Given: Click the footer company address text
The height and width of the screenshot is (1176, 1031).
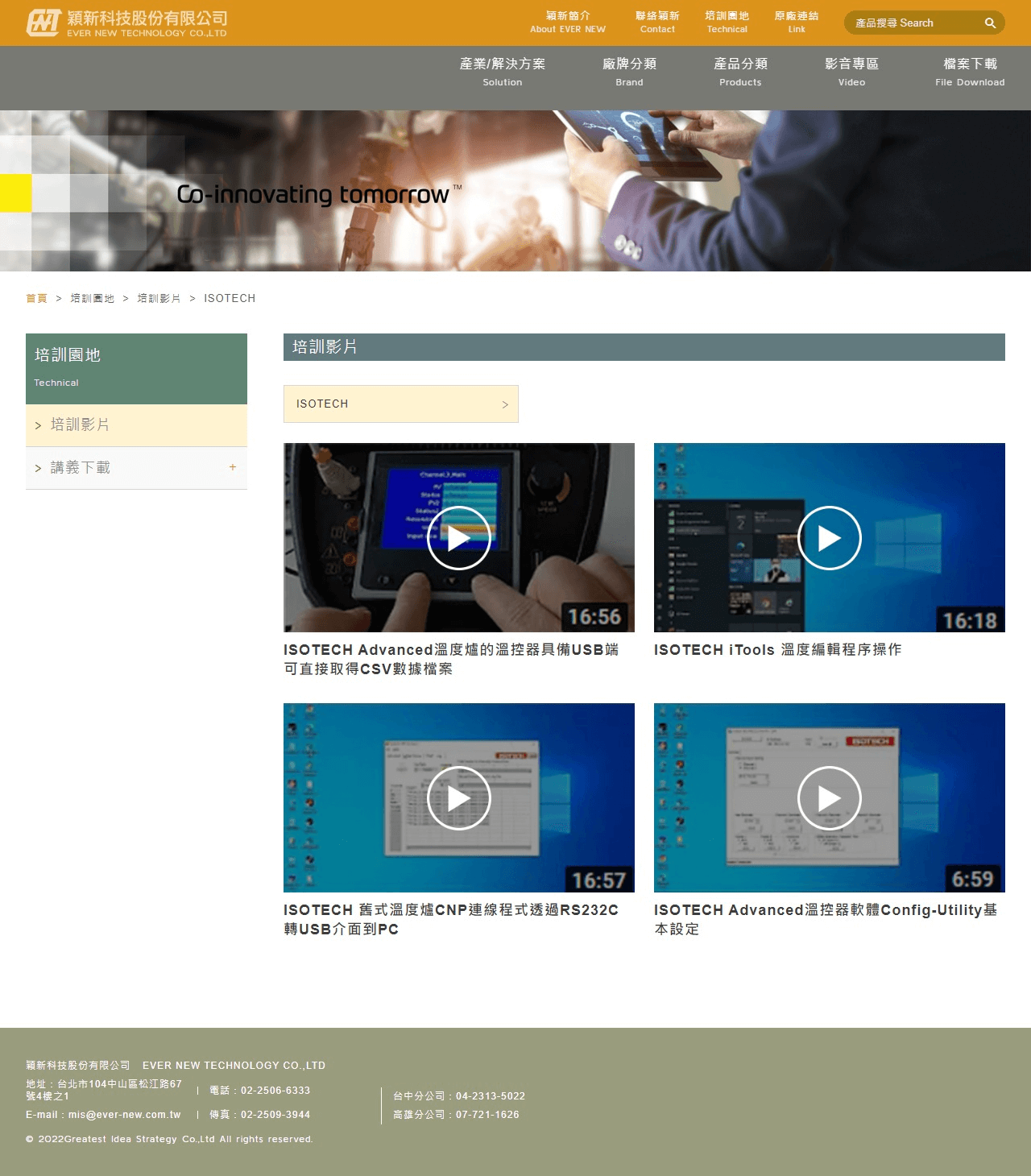Looking at the screenshot, I should pyautogui.click(x=104, y=1090).
